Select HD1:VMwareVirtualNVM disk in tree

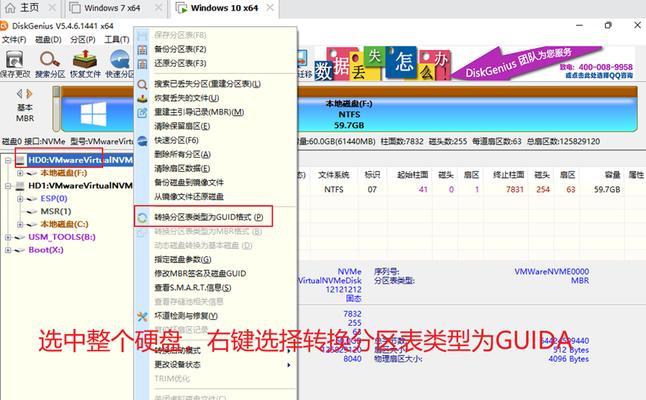pos(80,186)
